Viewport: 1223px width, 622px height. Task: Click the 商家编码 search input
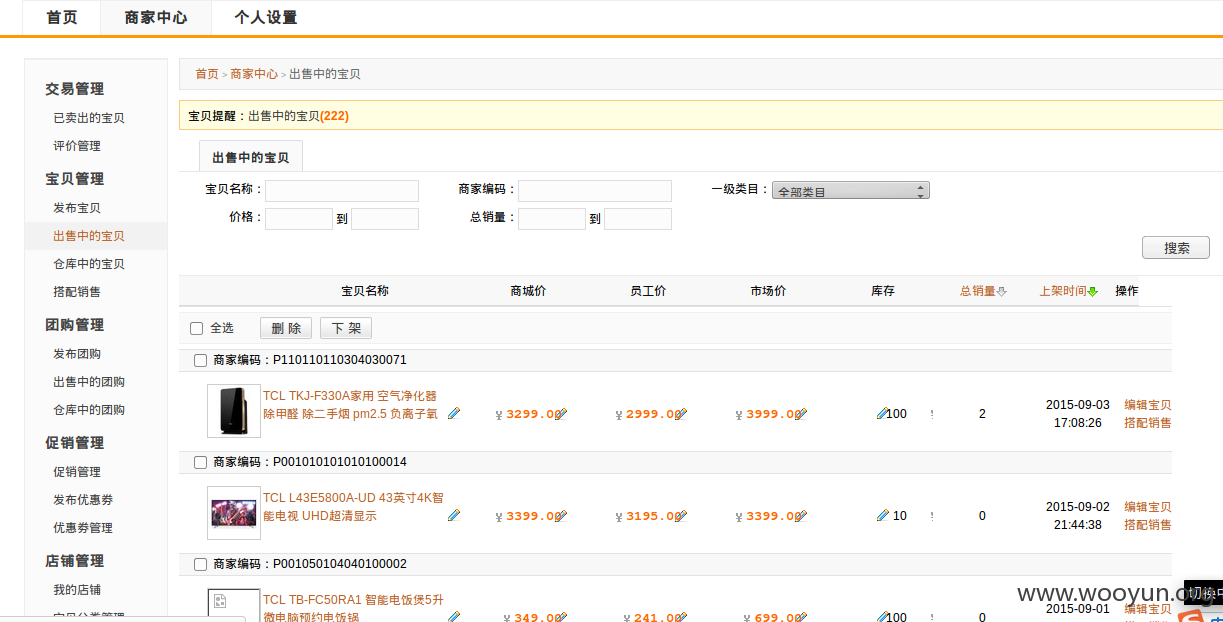pos(595,191)
